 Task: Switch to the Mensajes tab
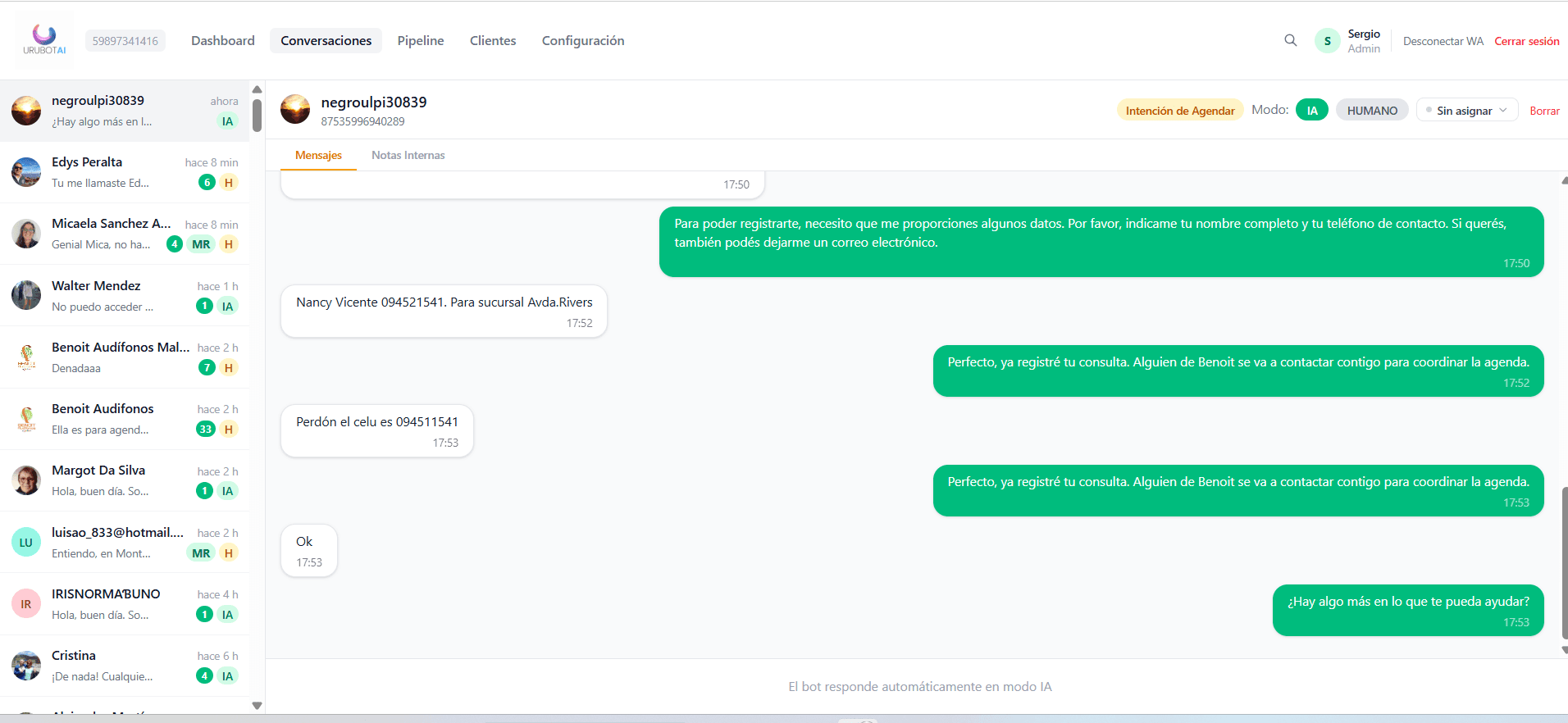coord(318,155)
